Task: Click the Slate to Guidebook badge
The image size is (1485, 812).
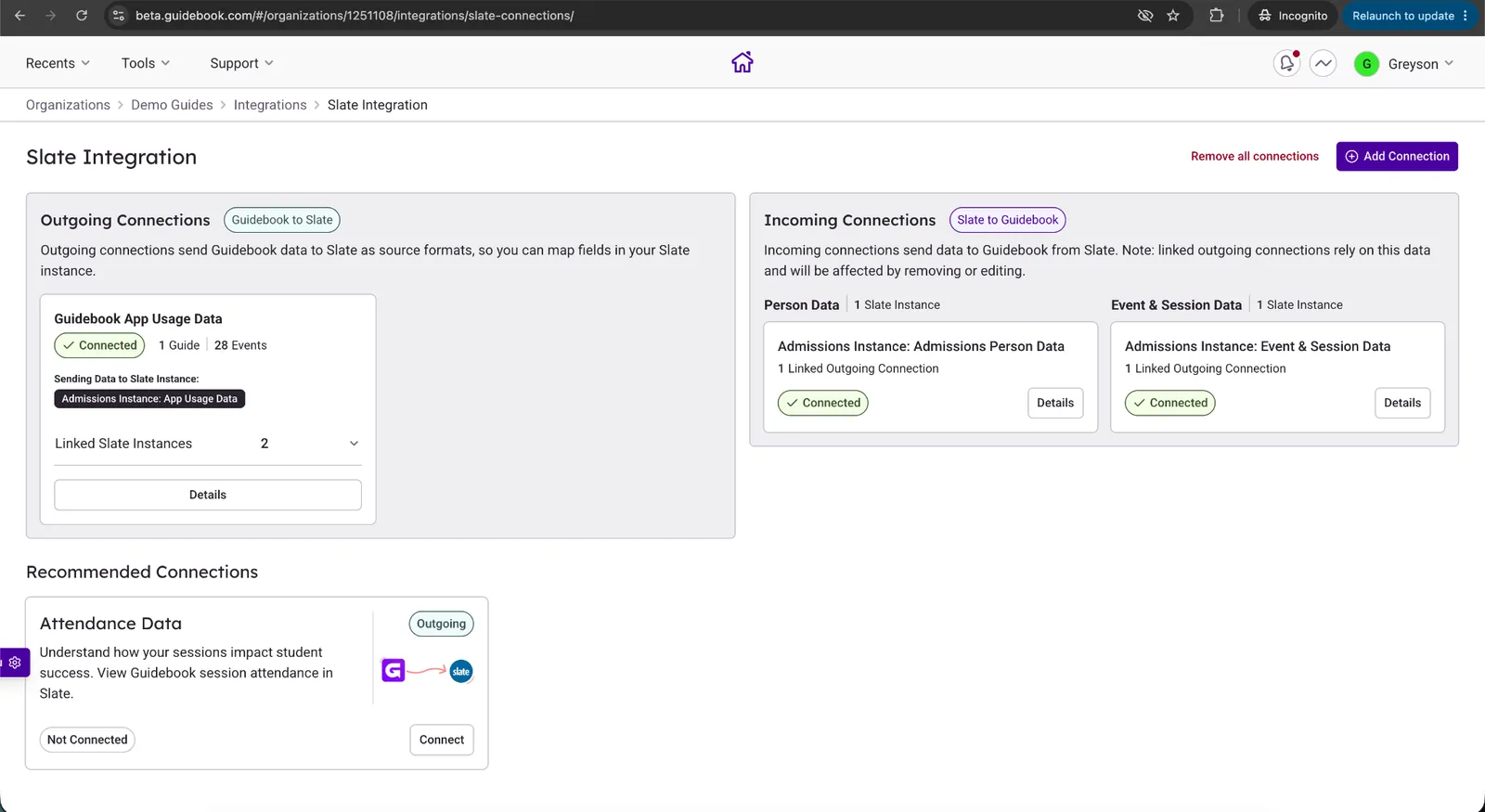Action: pyautogui.click(x=1008, y=220)
